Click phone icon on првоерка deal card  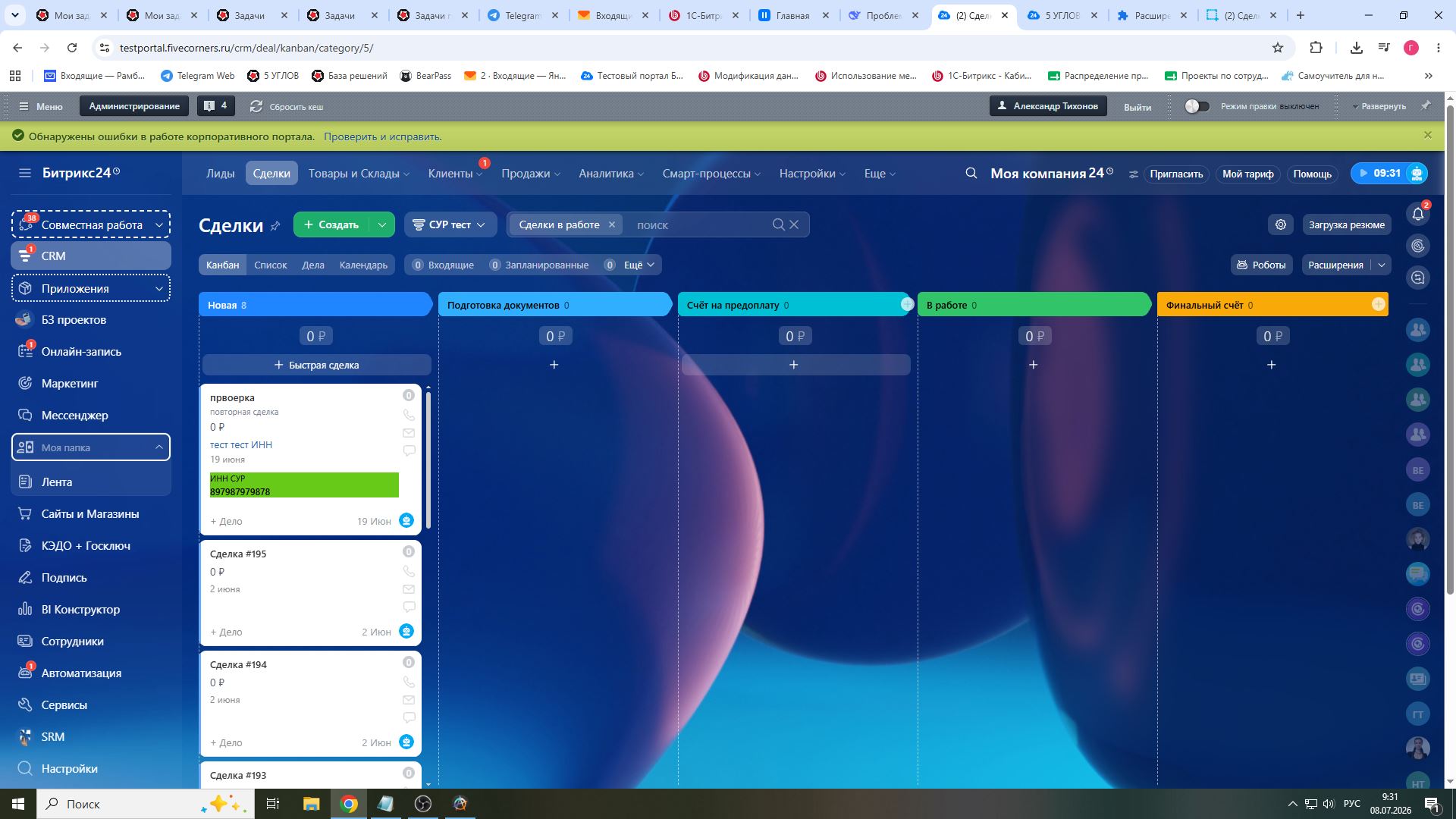tap(409, 415)
